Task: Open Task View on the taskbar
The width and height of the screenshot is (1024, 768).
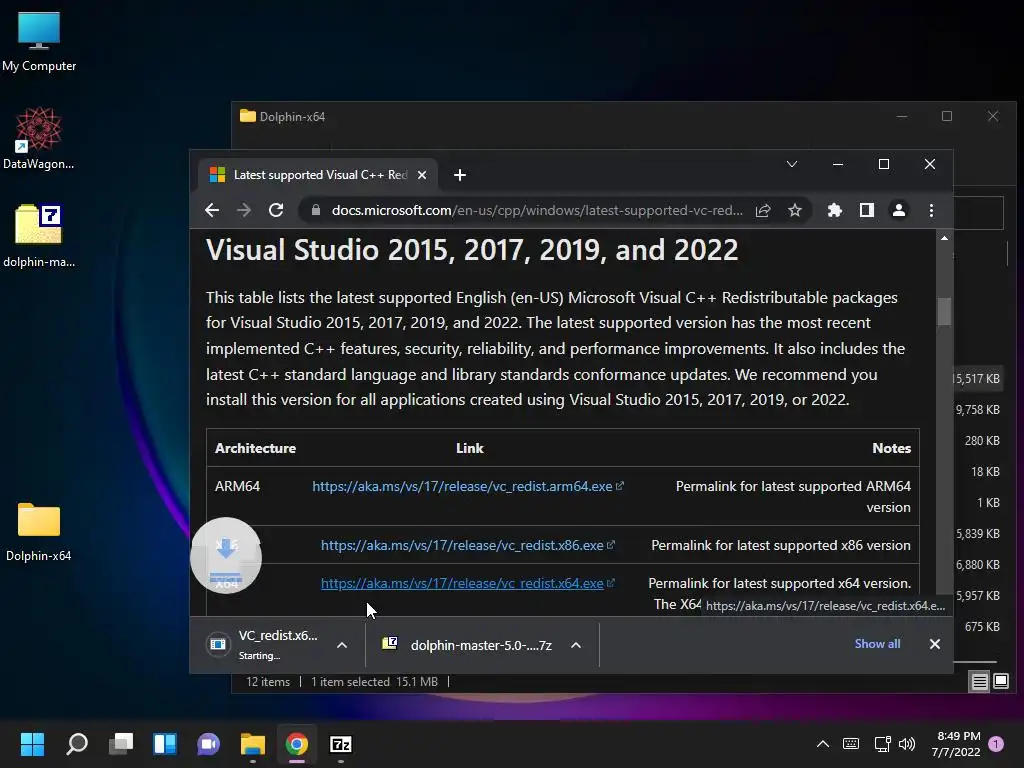Action: [121, 744]
